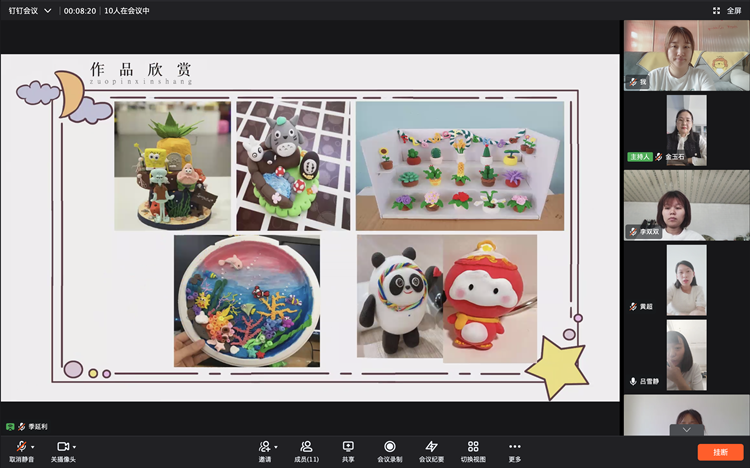Open the 更多 more options menu

tap(515, 451)
